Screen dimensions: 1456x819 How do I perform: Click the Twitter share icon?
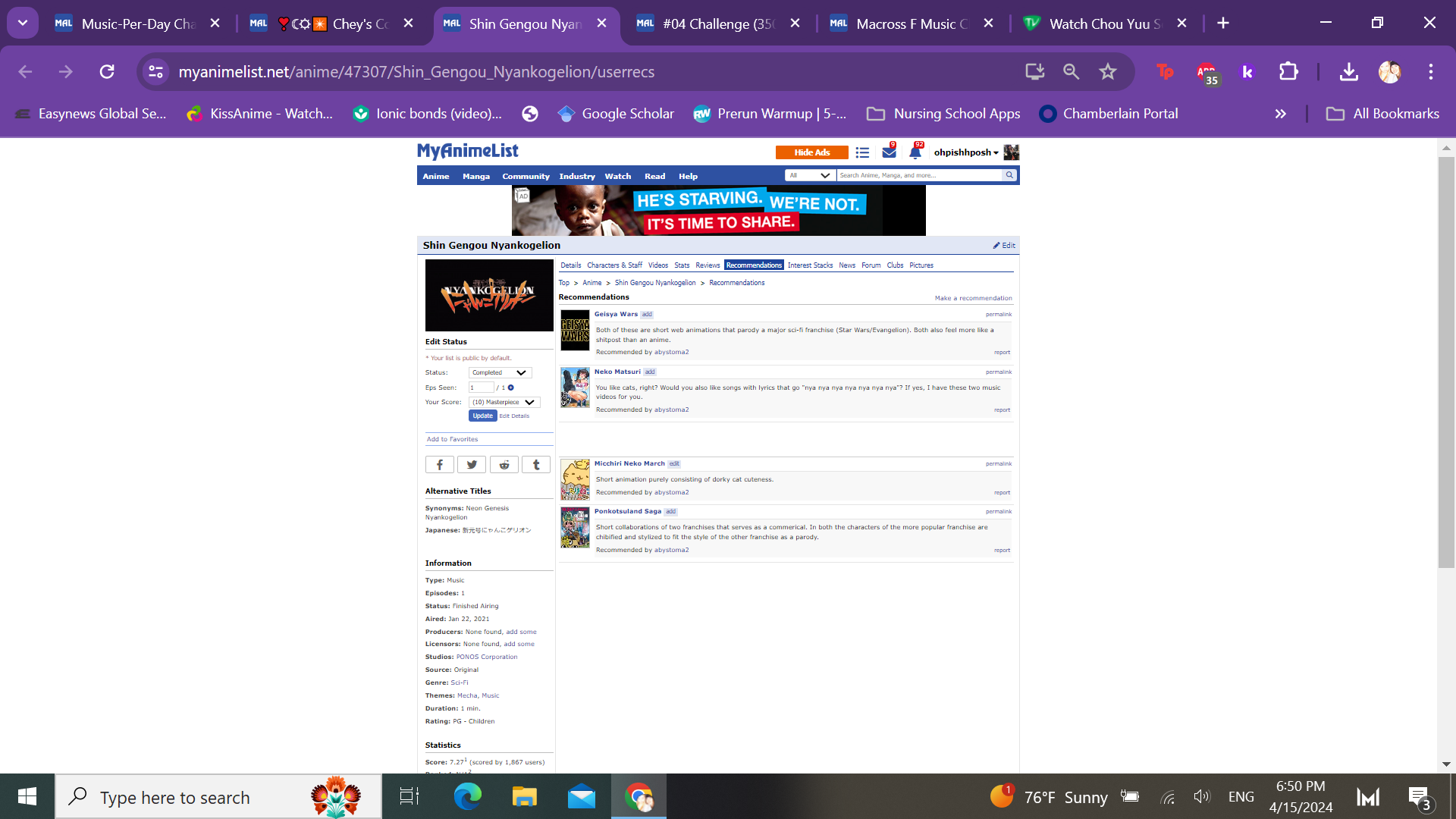click(472, 465)
